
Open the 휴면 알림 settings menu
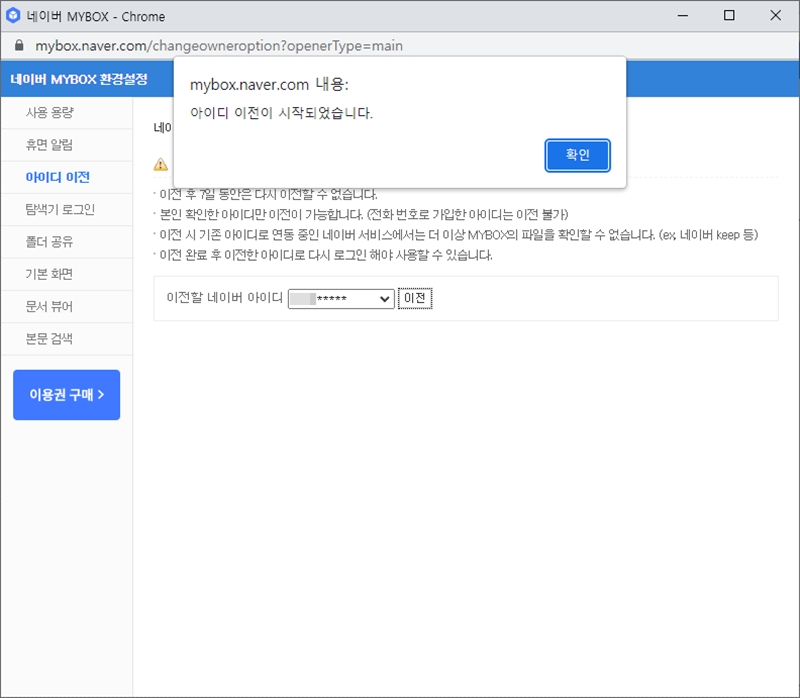67,145
